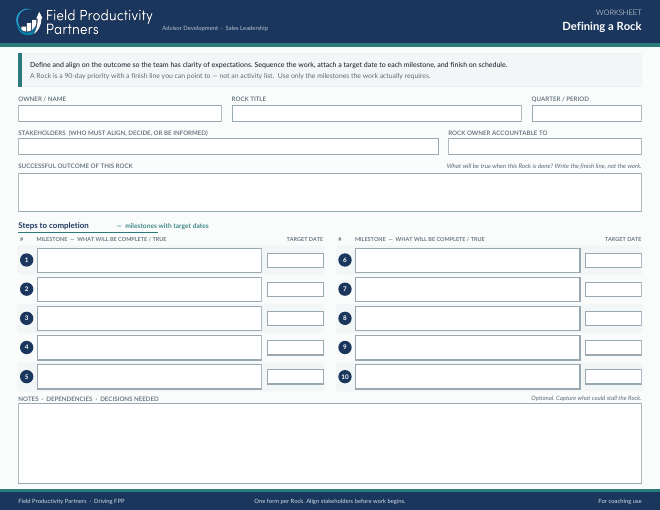Click the numbered circle badge 4
Screen dimensions: 660x510
(x=27, y=347)
